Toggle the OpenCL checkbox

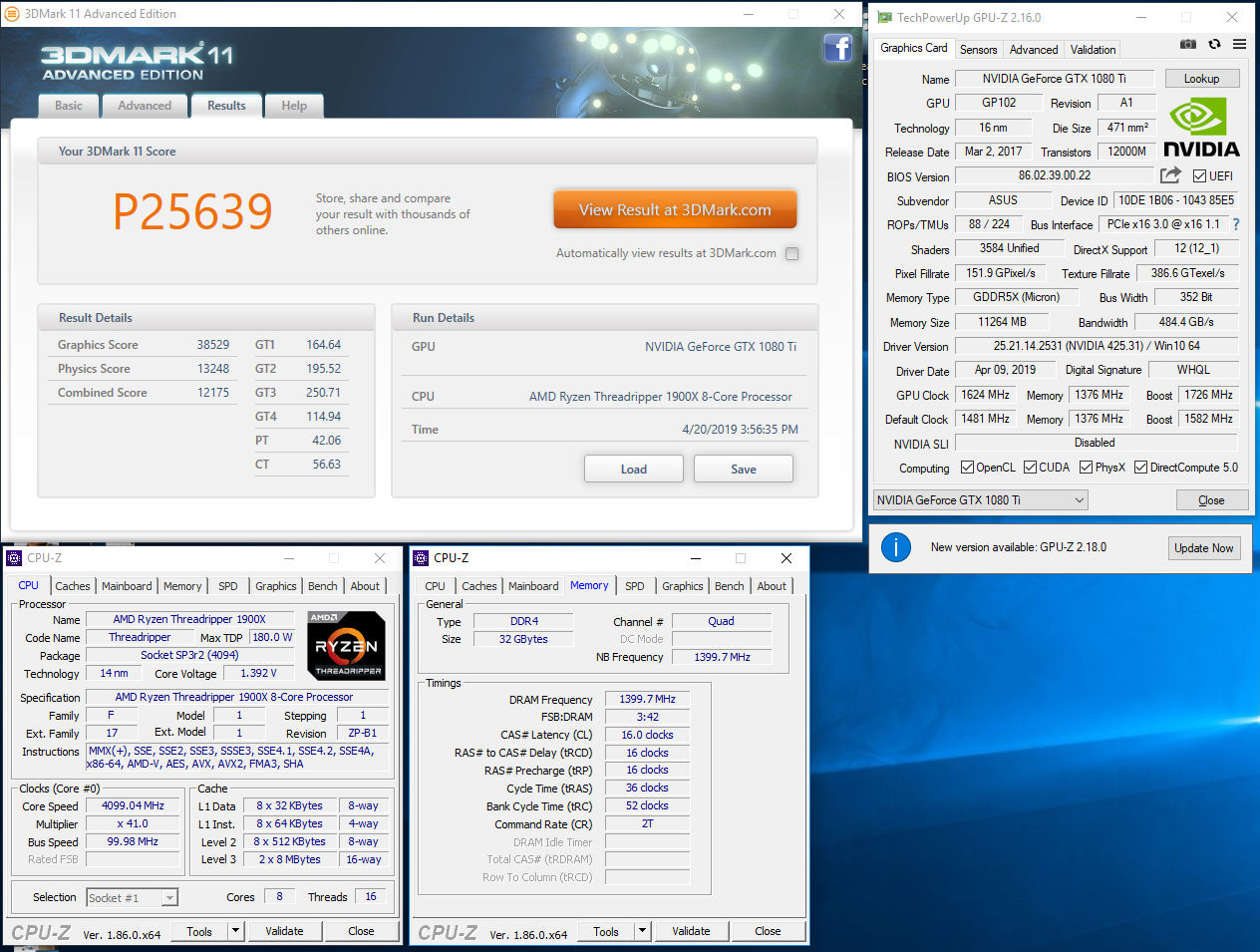(967, 468)
